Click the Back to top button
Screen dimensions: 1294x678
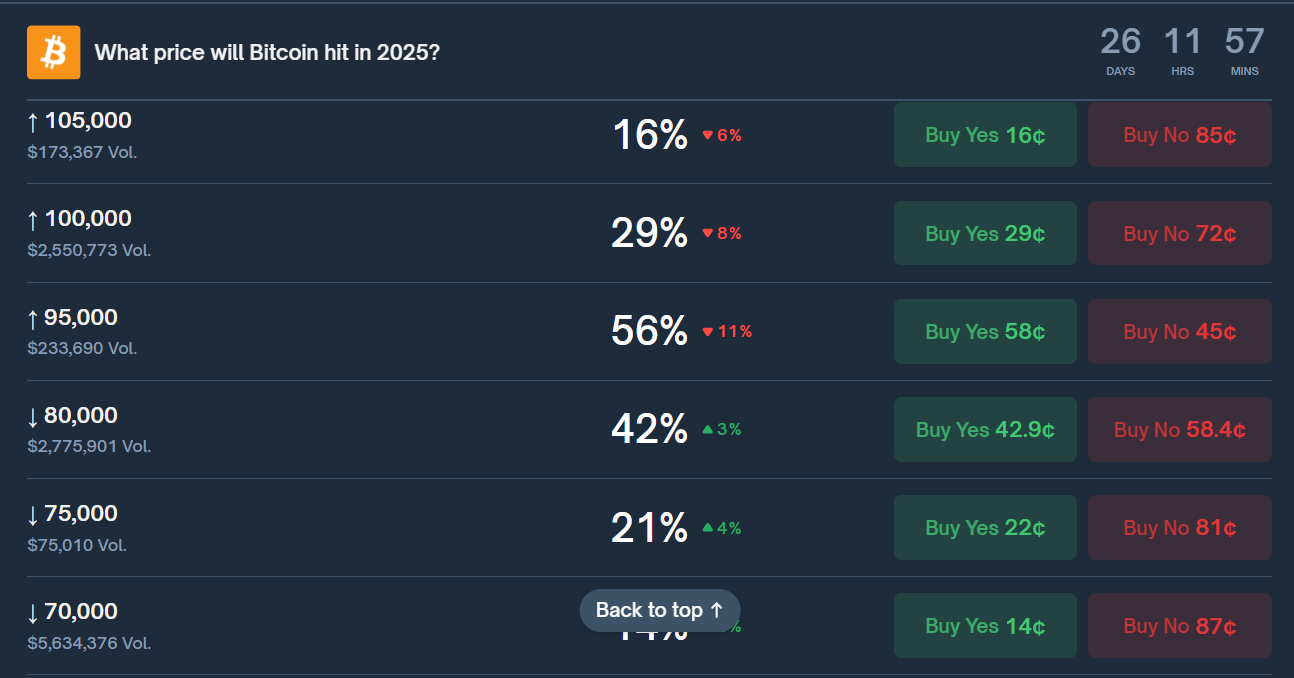click(x=659, y=610)
